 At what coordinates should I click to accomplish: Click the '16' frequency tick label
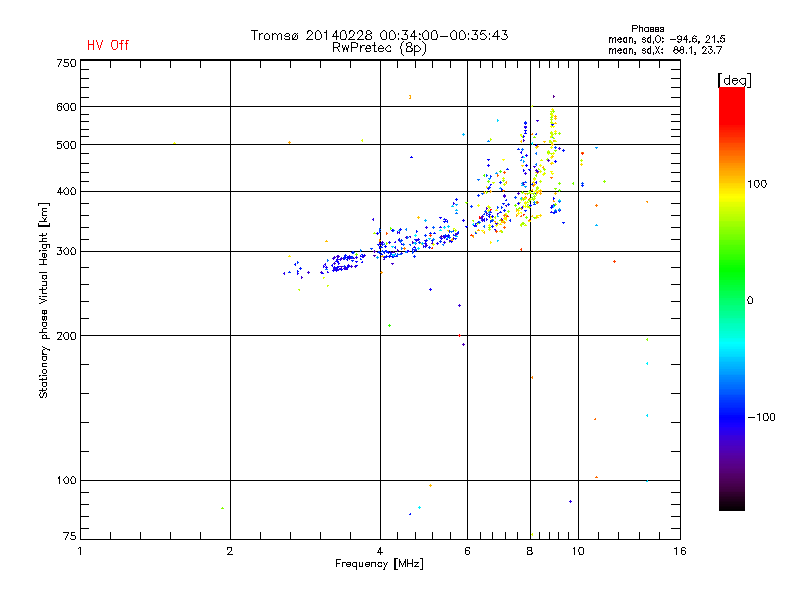tap(680, 551)
